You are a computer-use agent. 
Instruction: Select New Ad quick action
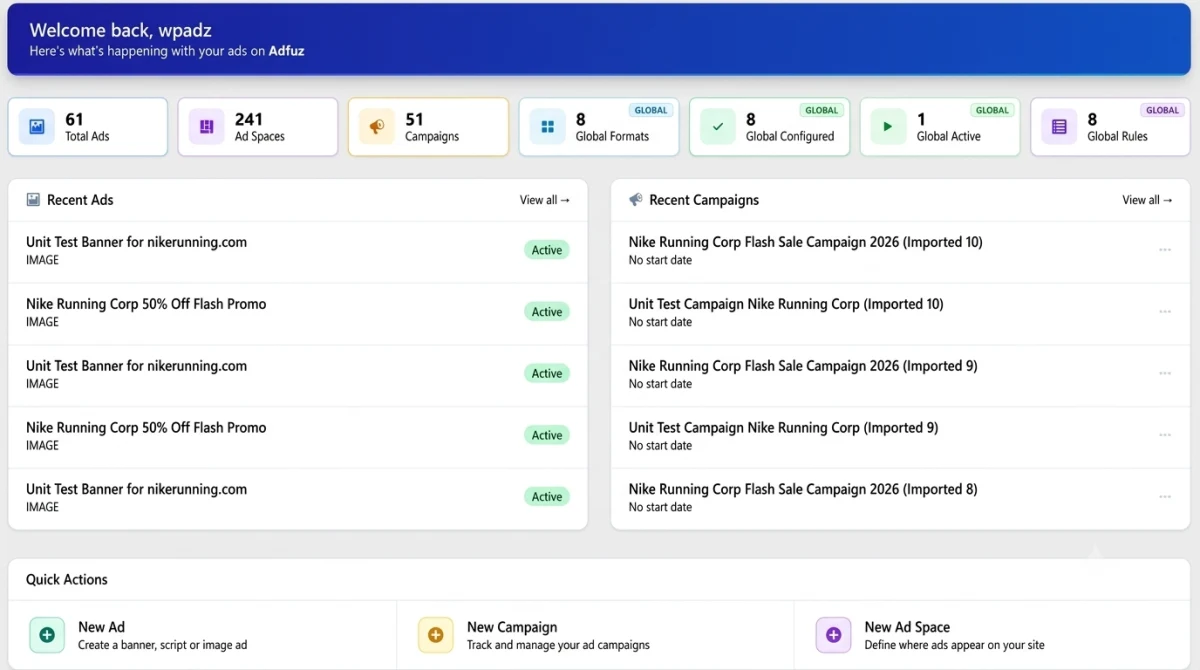coord(203,635)
